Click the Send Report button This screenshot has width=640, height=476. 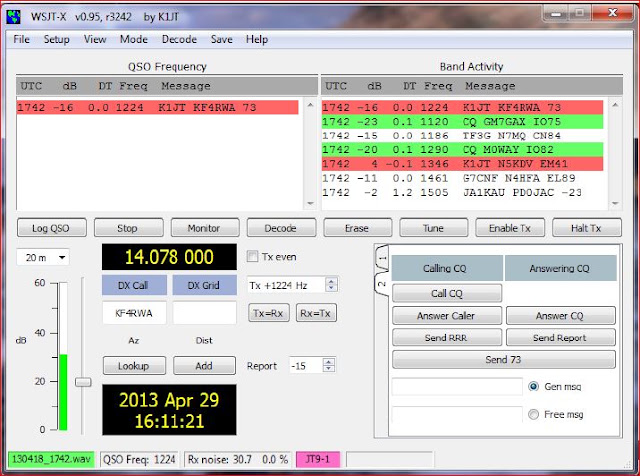tap(560, 338)
